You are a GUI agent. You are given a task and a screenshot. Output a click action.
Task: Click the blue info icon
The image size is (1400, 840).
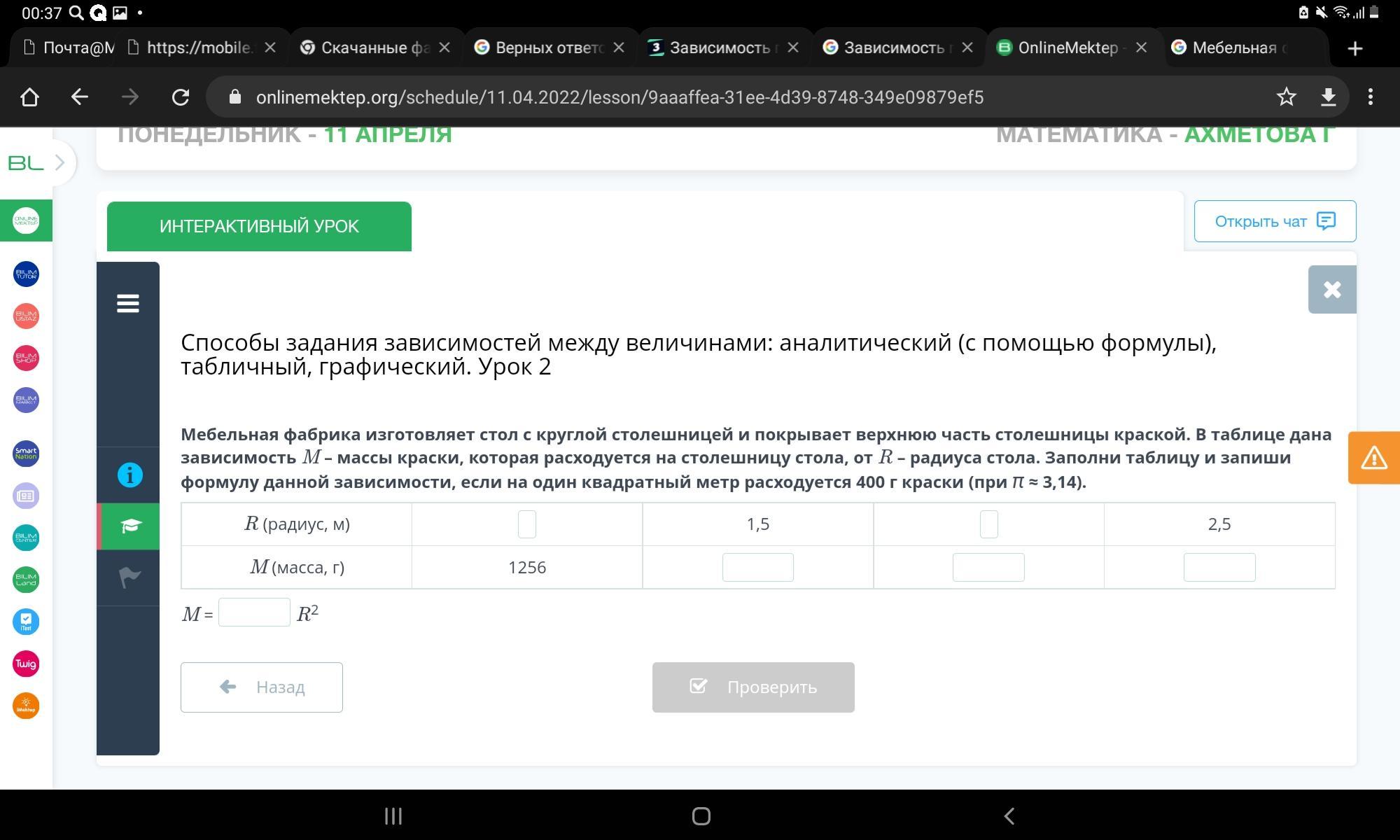tap(129, 475)
